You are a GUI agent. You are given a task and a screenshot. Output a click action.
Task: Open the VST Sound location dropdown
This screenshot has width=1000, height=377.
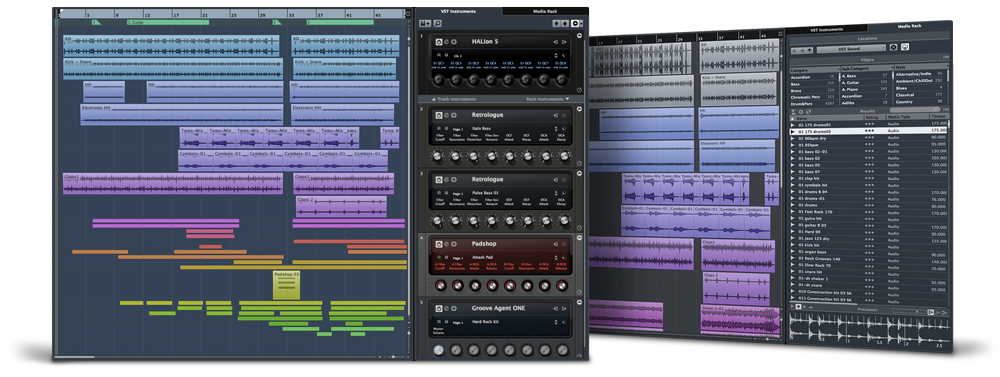coord(852,48)
